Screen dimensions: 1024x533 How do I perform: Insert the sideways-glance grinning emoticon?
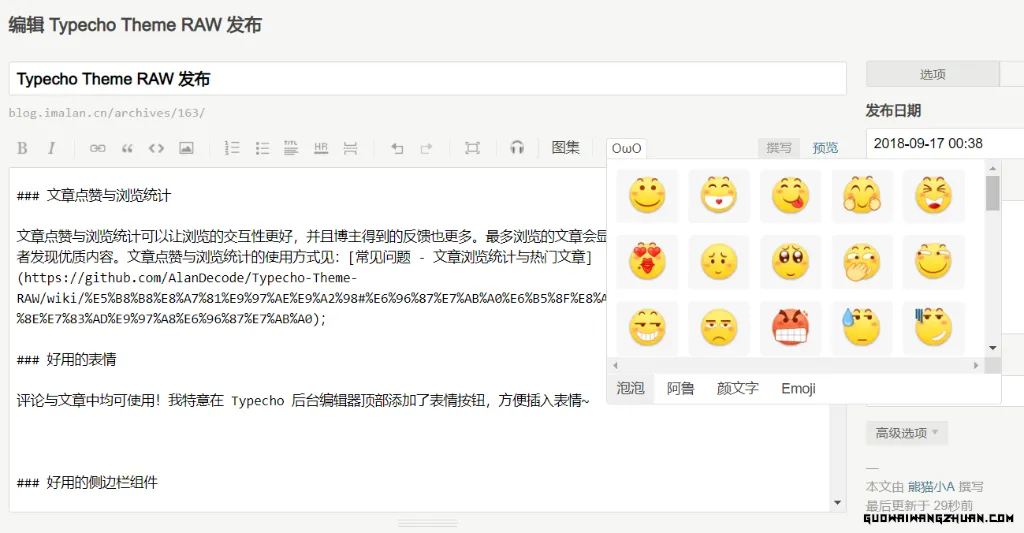click(x=934, y=261)
